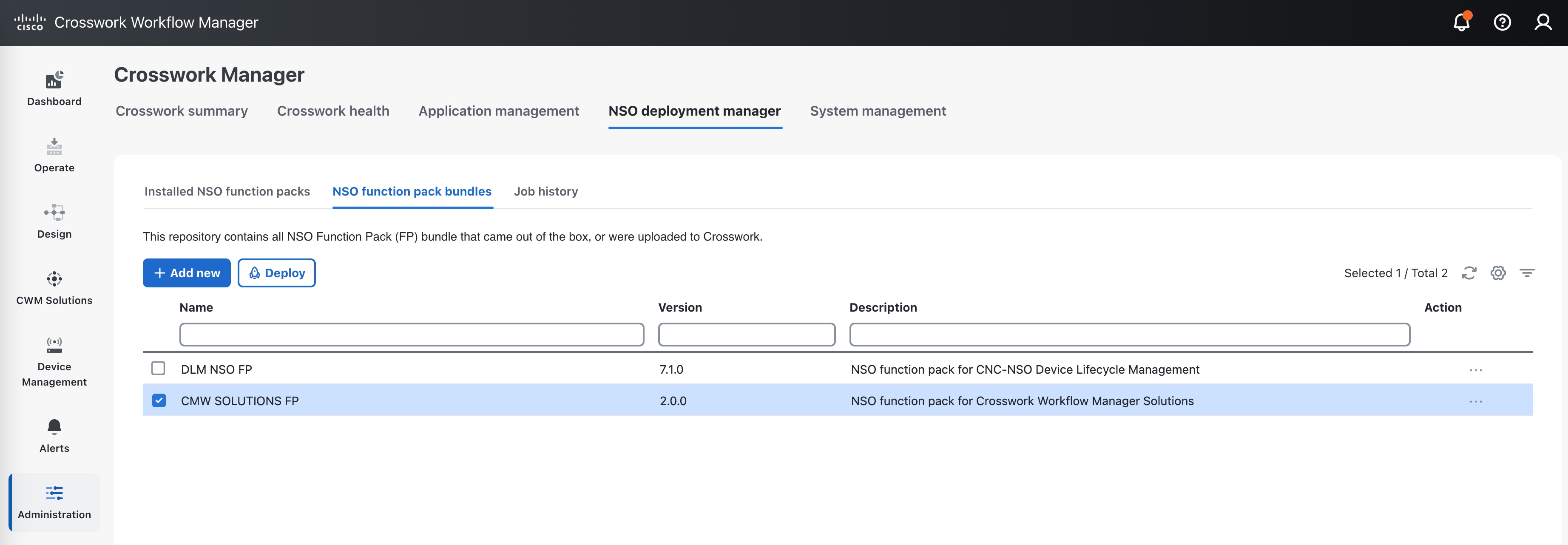This screenshot has height=545, width=1568.
Task: Click version 2.0.0 cell
Action: (x=673, y=401)
